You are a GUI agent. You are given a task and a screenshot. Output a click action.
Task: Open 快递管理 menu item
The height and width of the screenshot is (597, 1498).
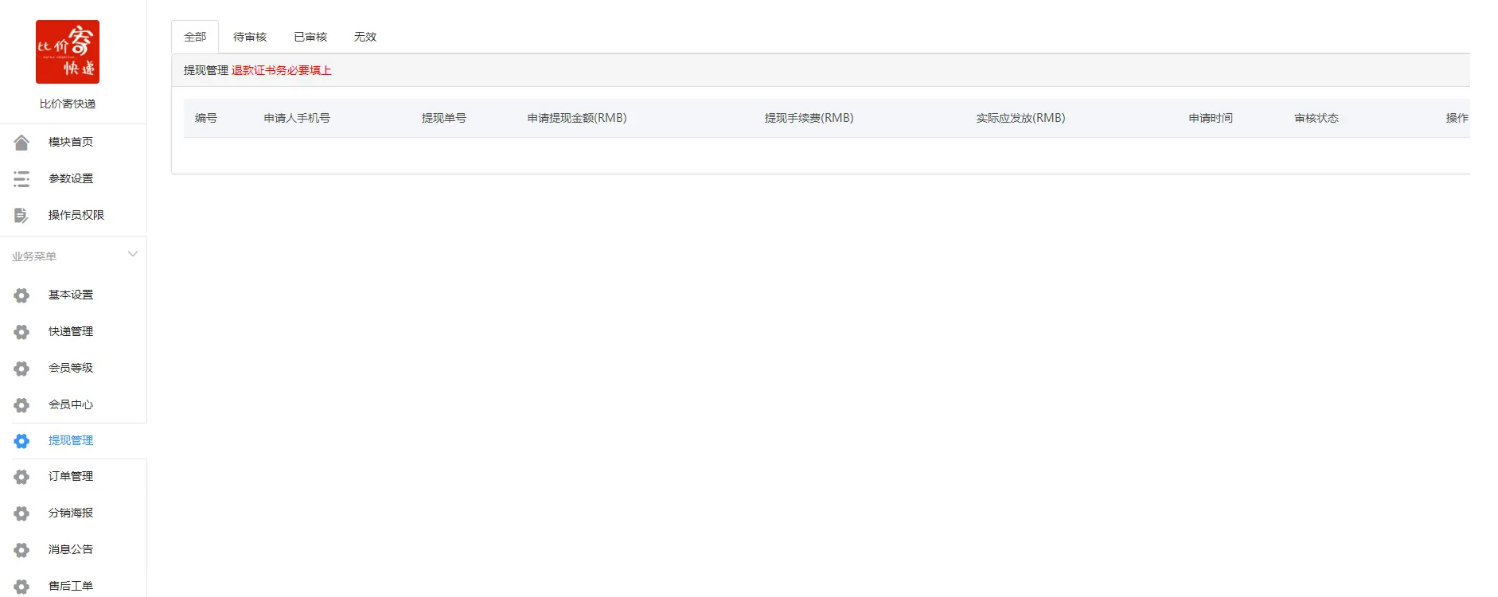[x=73, y=332]
